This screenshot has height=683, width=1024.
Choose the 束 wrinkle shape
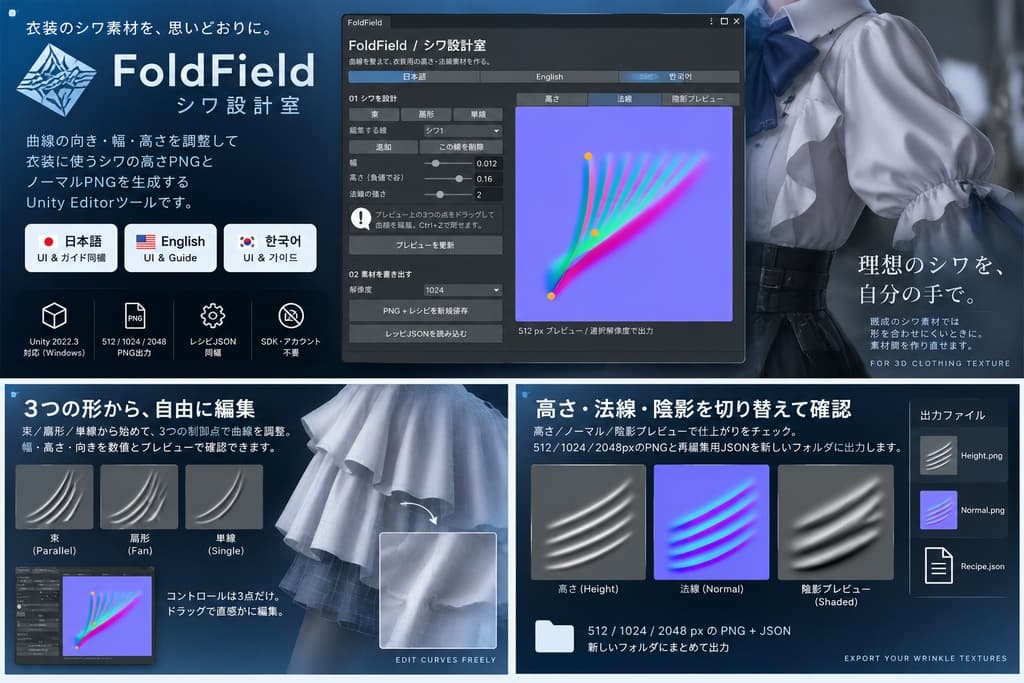(374, 114)
